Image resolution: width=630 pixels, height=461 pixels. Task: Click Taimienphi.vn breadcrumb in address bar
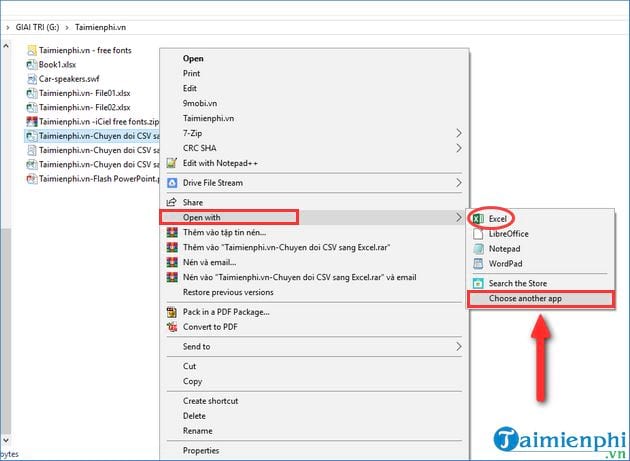[x=100, y=27]
